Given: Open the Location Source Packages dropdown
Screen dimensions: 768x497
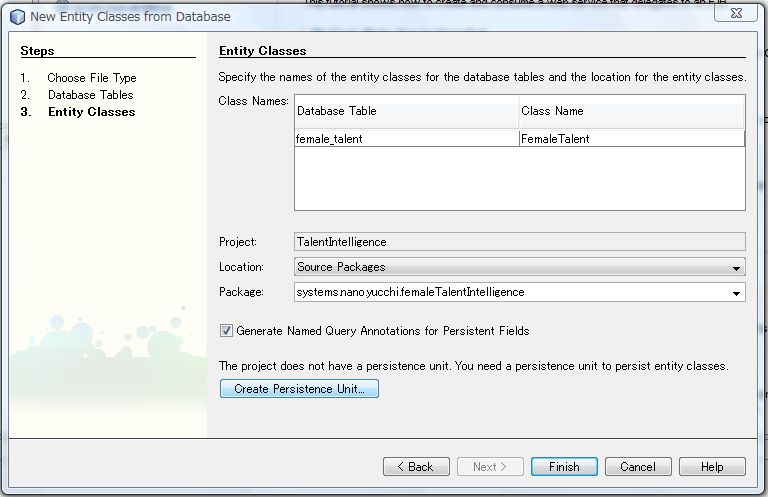Looking at the screenshot, I should click(519, 267).
